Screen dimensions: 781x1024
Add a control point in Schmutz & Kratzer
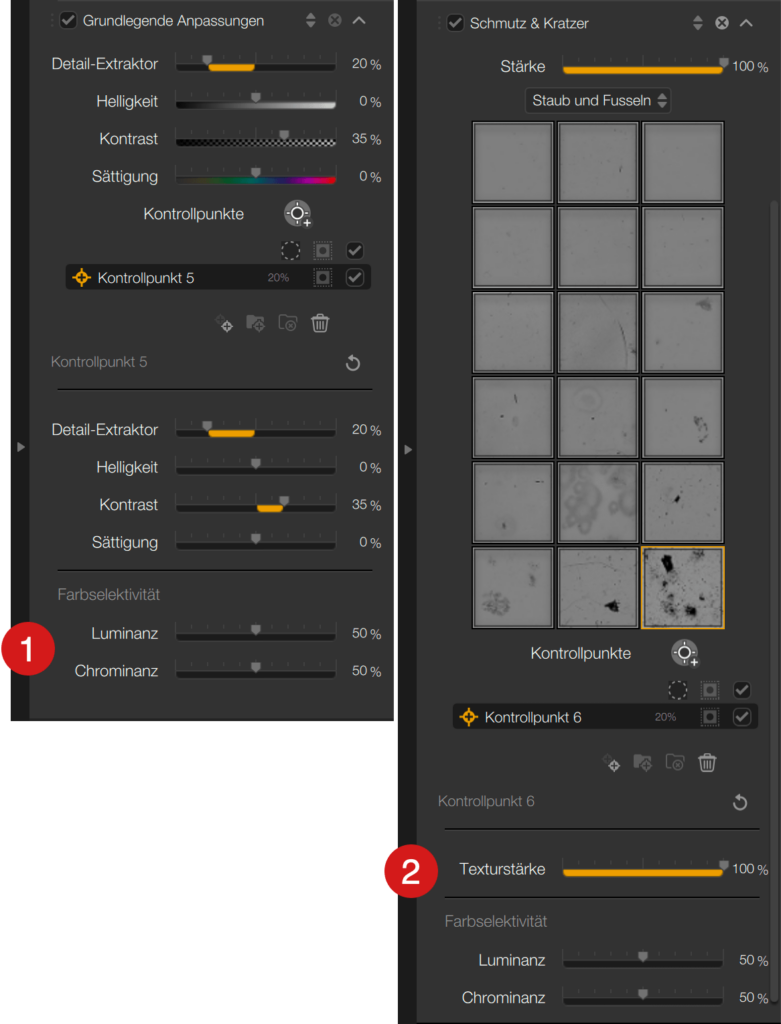pos(684,653)
